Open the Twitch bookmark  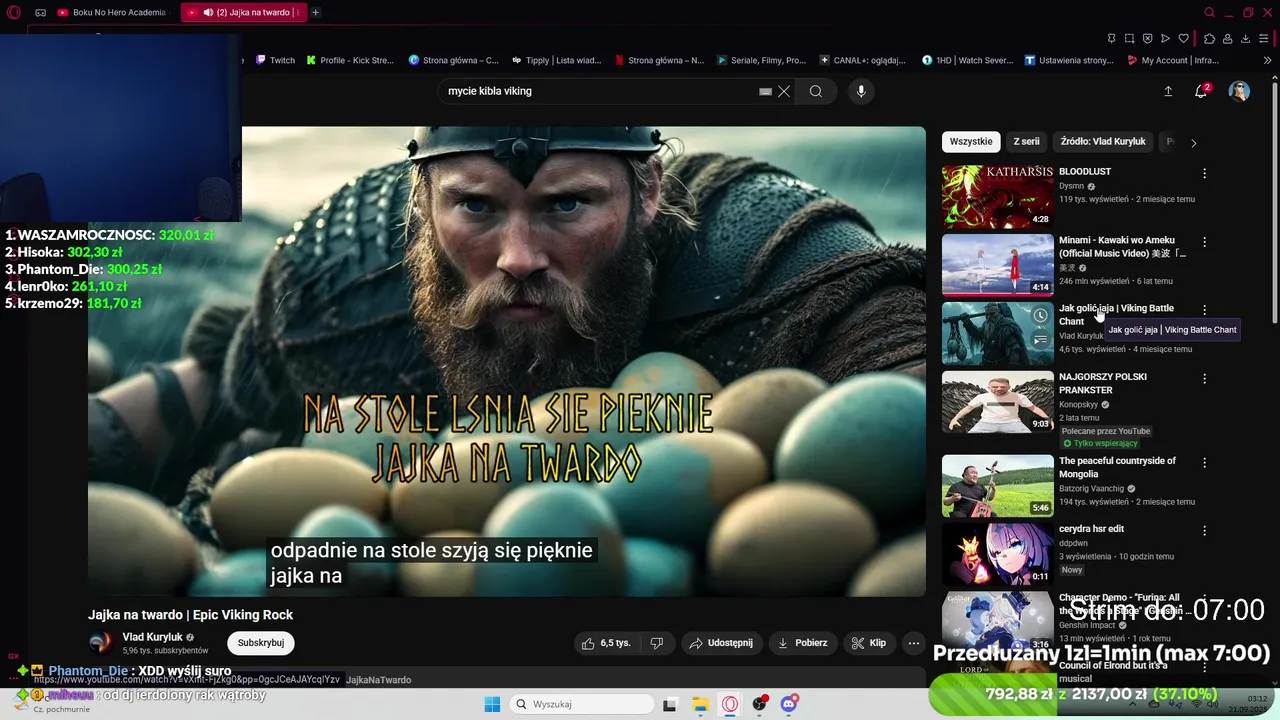click(x=275, y=60)
